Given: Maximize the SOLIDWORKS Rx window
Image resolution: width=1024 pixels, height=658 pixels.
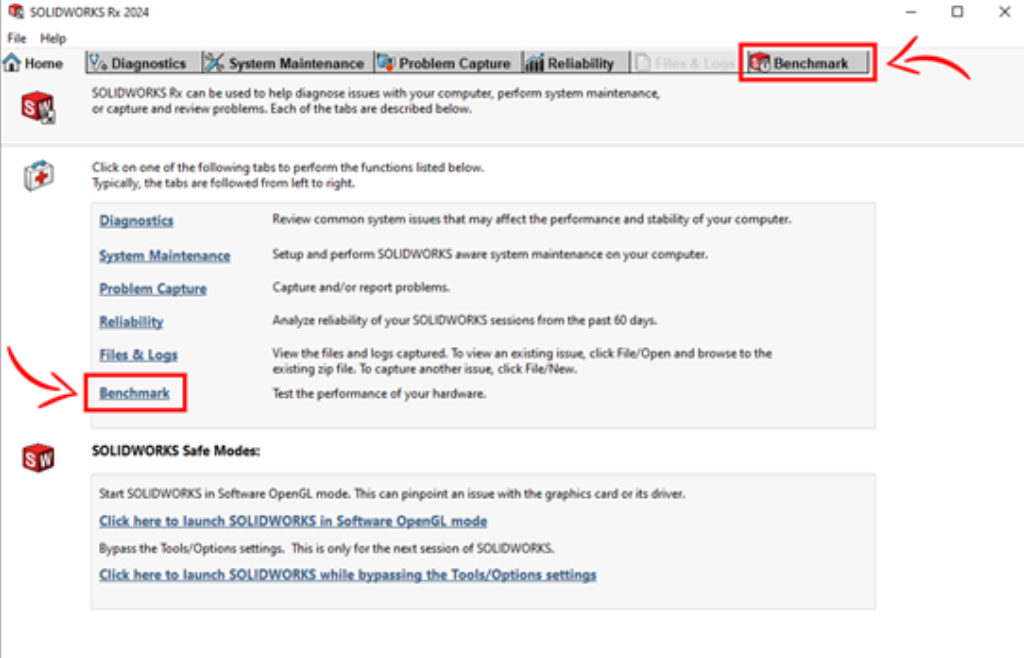Looking at the screenshot, I should [957, 12].
